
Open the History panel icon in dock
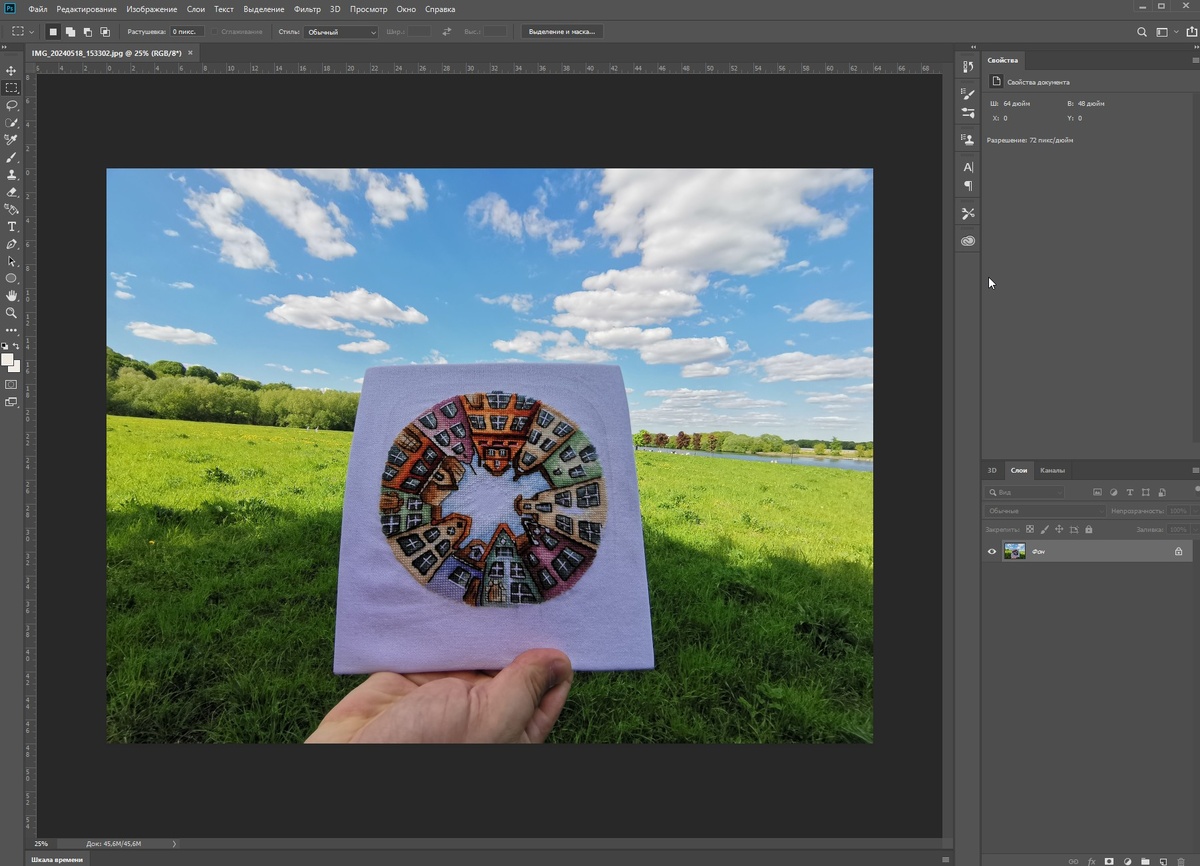point(967,66)
